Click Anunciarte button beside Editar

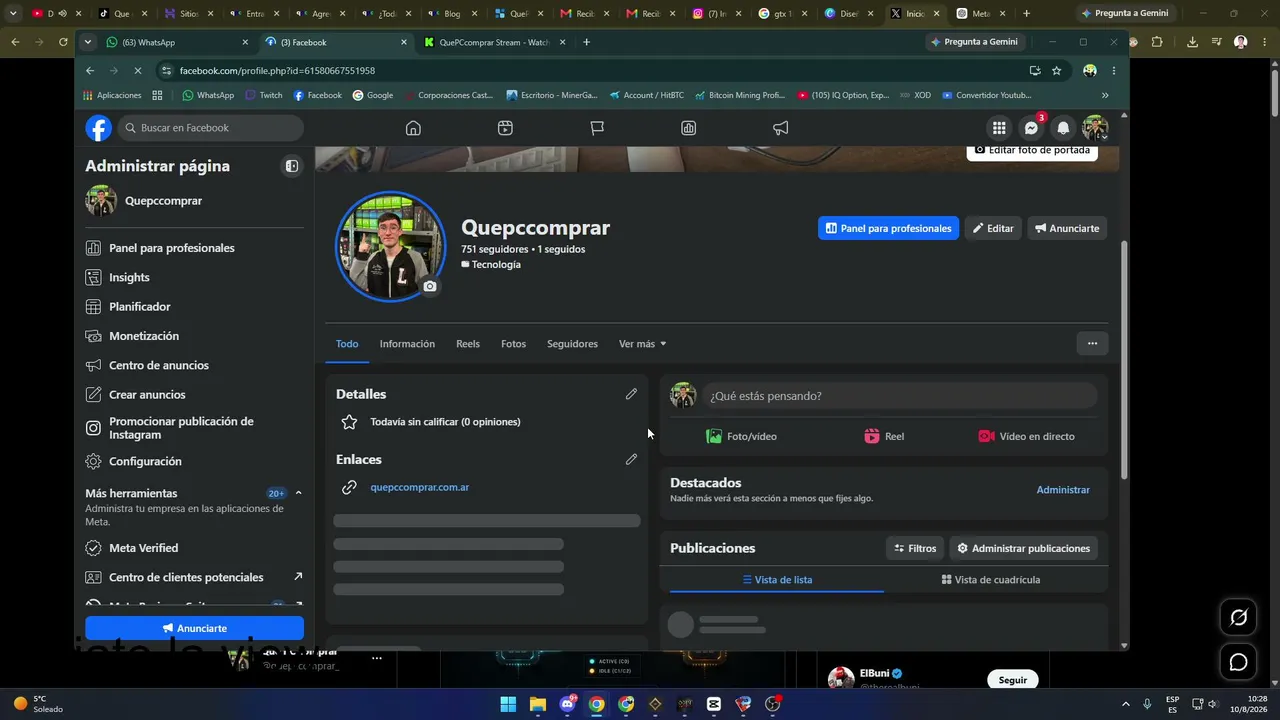point(1067,228)
